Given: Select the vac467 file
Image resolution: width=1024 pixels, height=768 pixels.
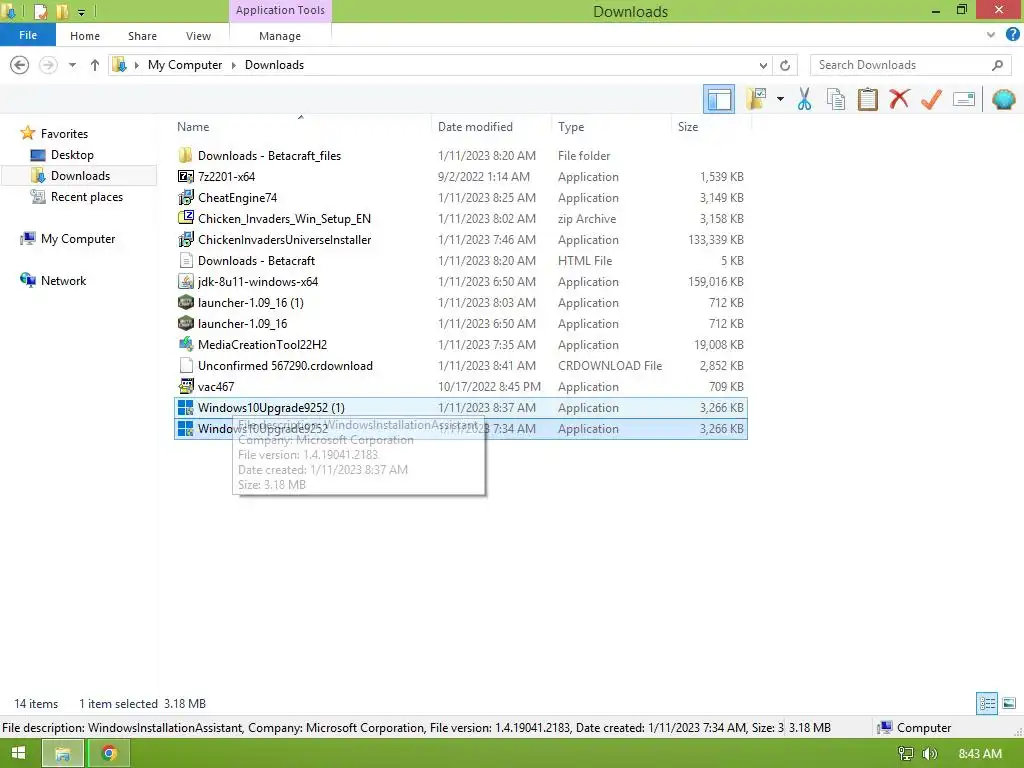Looking at the screenshot, I should pyautogui.click(x=460, y=387).
